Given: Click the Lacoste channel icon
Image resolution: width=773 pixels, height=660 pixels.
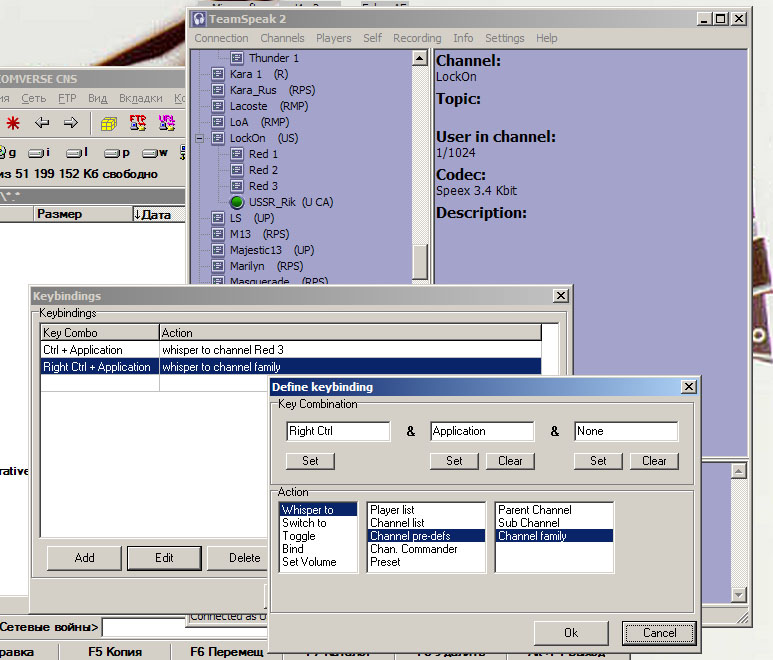Looking at the screenshot, I should (218, 106).
